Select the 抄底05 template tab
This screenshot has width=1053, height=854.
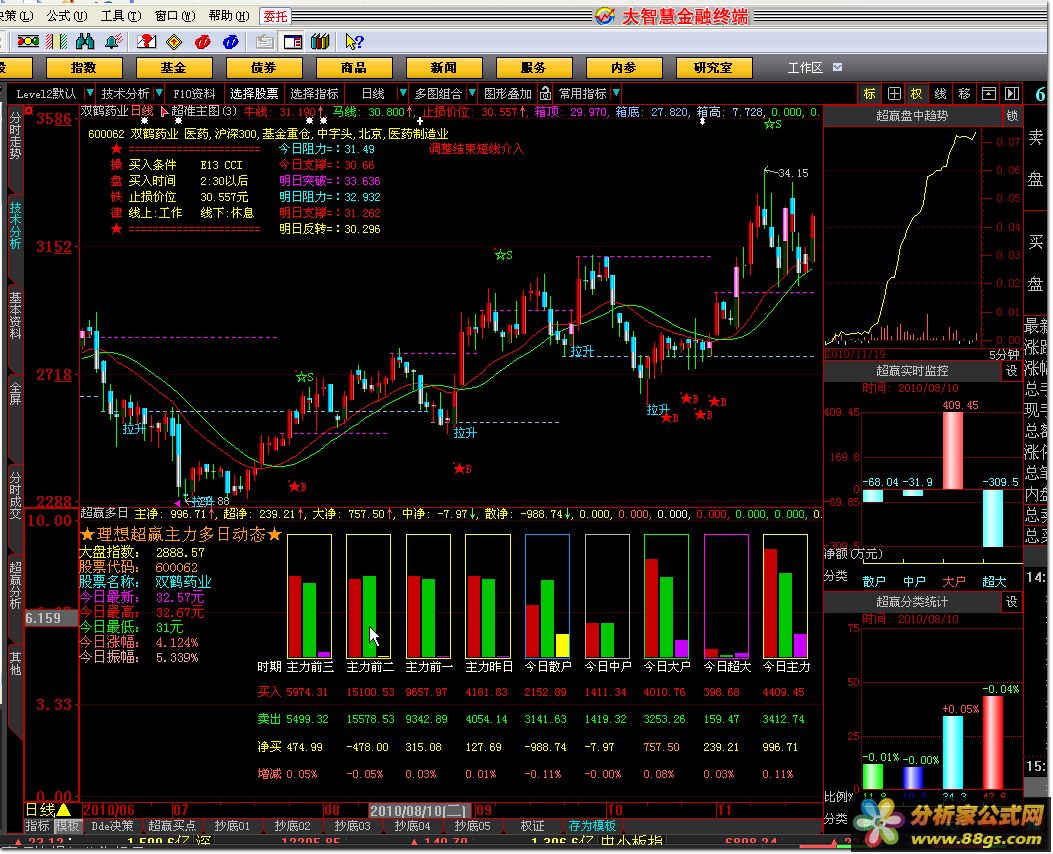click(x=473, y=826)
